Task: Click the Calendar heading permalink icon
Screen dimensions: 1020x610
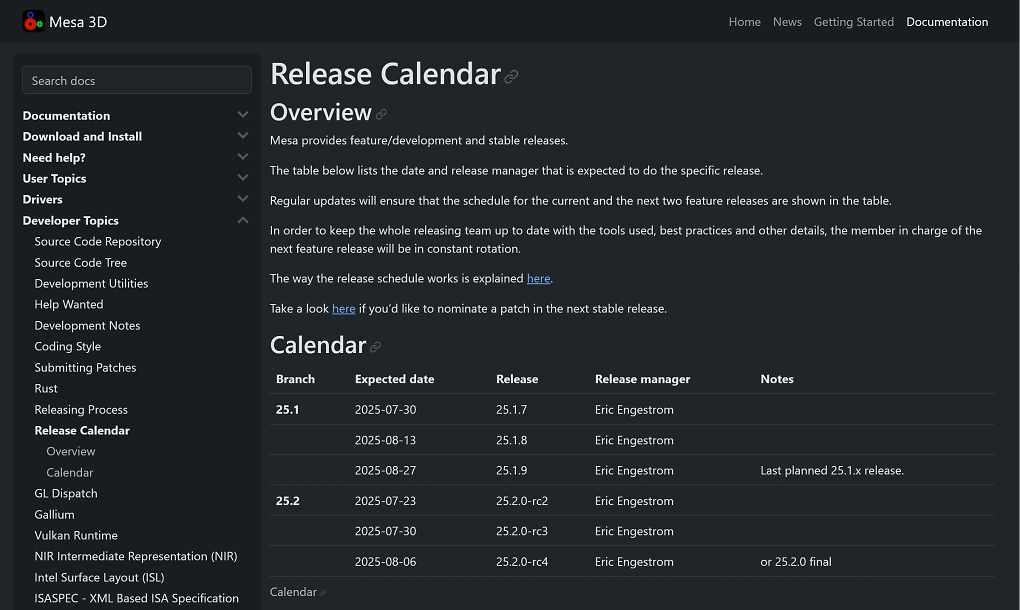Action: pos(375,347)
